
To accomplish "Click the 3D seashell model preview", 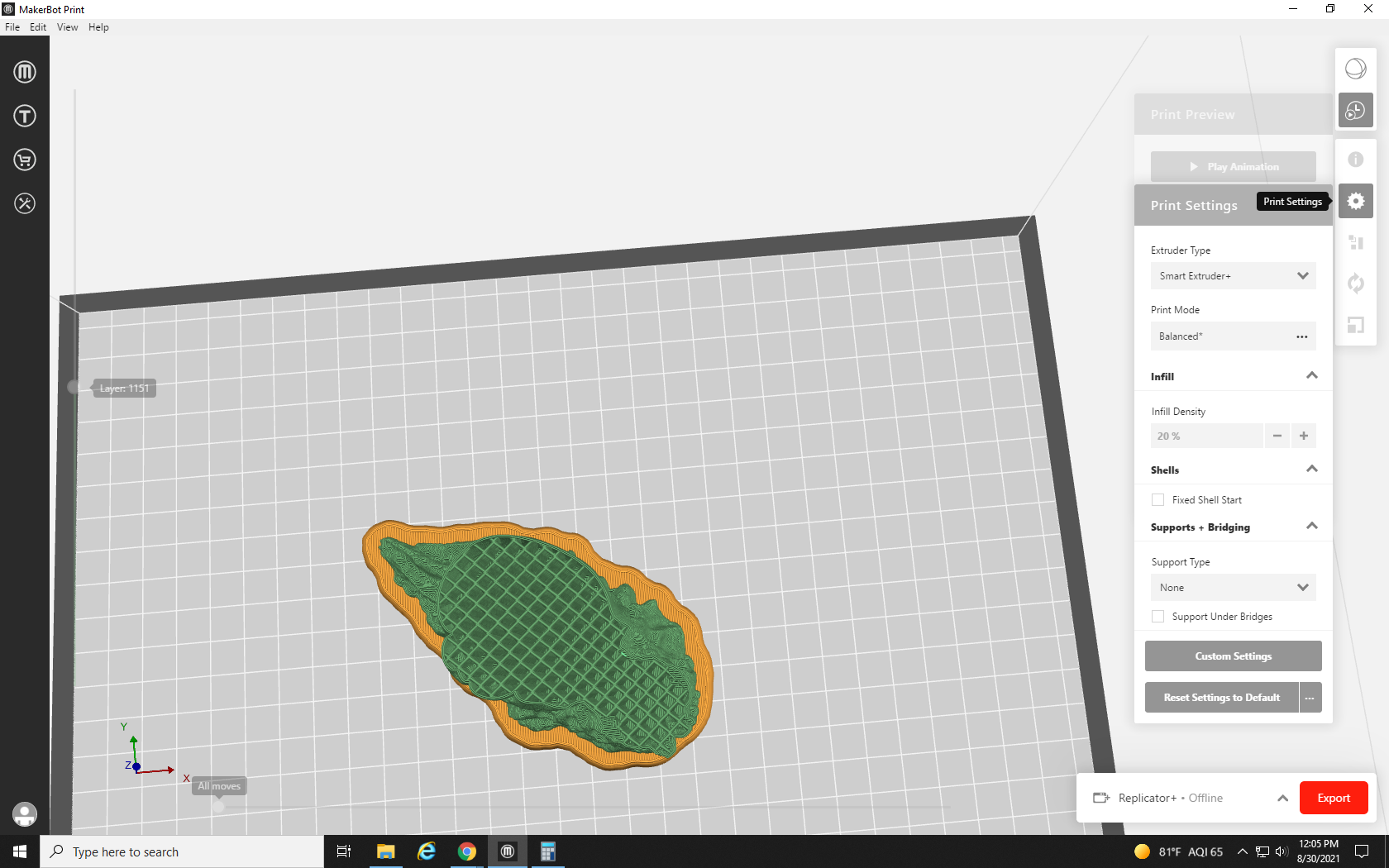I will [539, 643].
